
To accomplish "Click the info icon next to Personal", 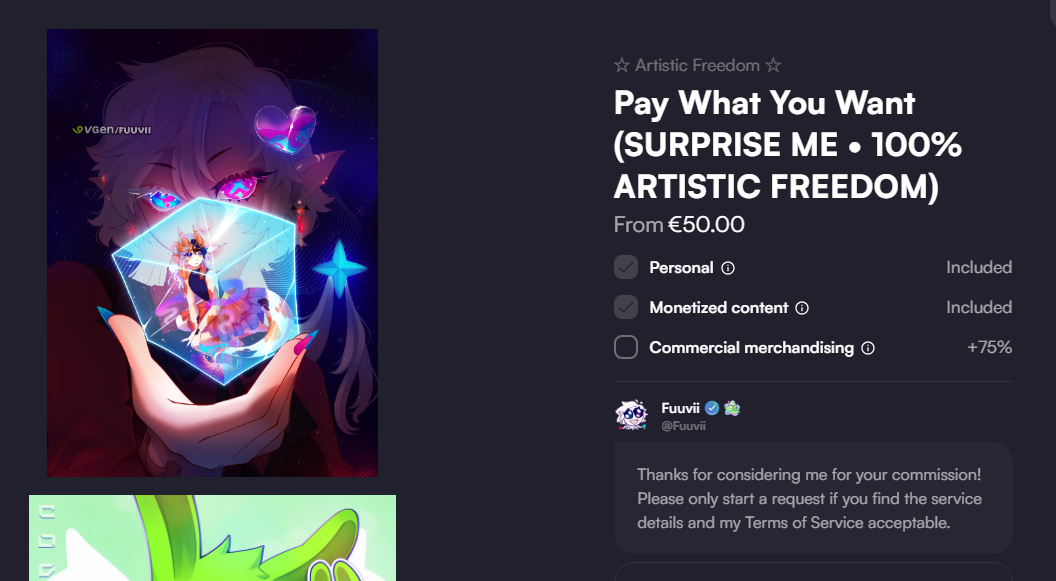I will coord(728,268).
